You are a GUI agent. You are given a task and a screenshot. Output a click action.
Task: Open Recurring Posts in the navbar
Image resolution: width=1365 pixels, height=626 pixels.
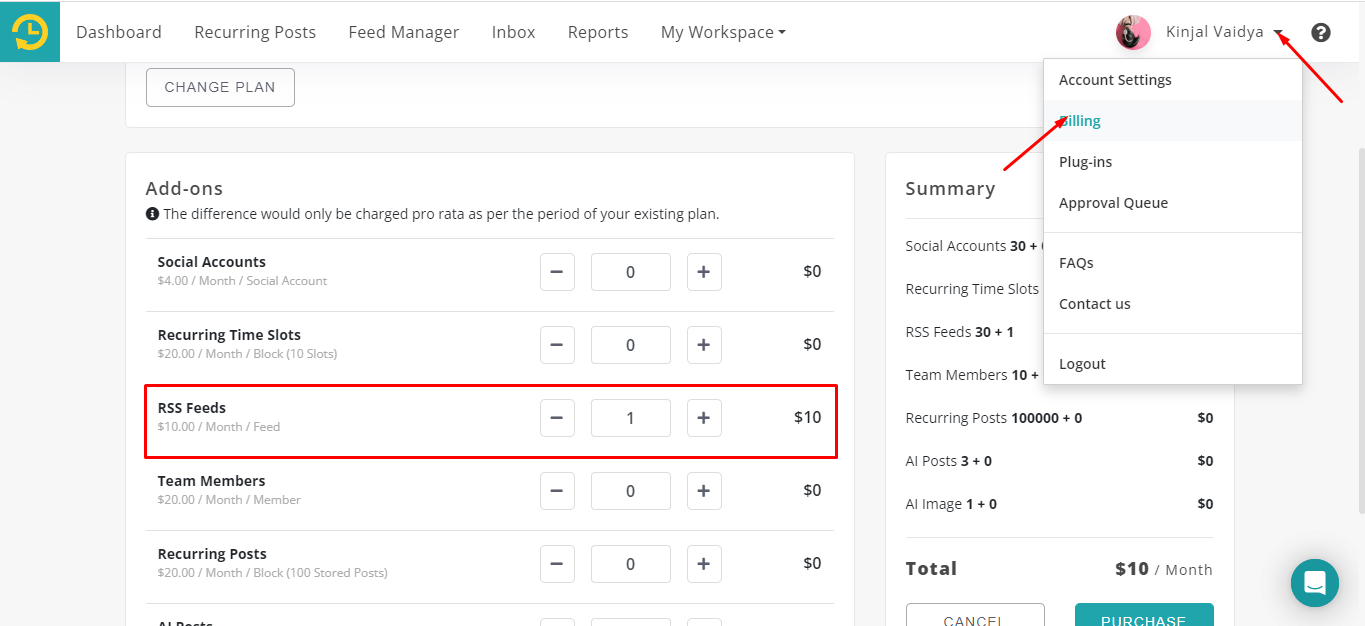click(x=255, y=33)
